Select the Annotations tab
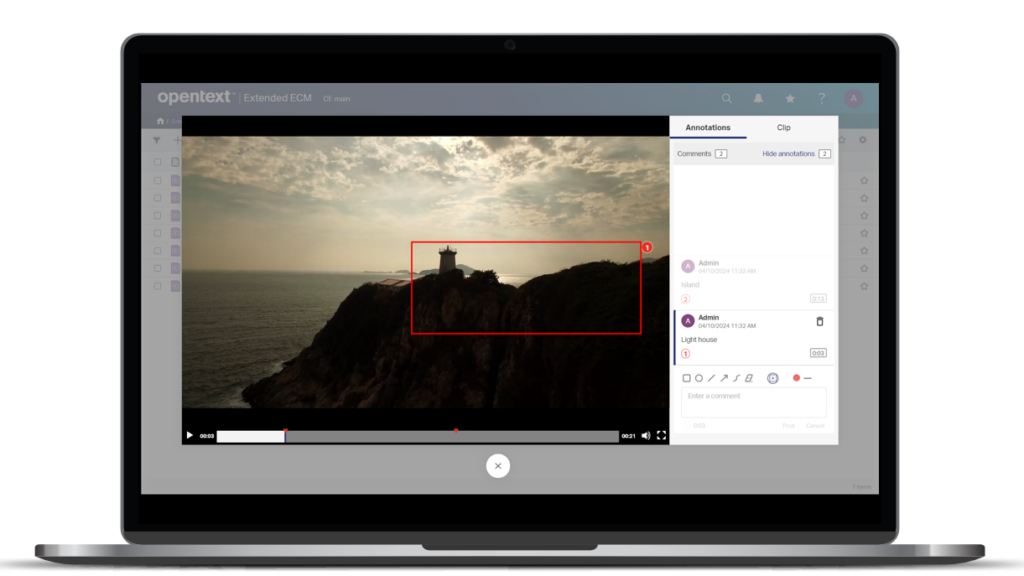 click(x=708, y=127)
